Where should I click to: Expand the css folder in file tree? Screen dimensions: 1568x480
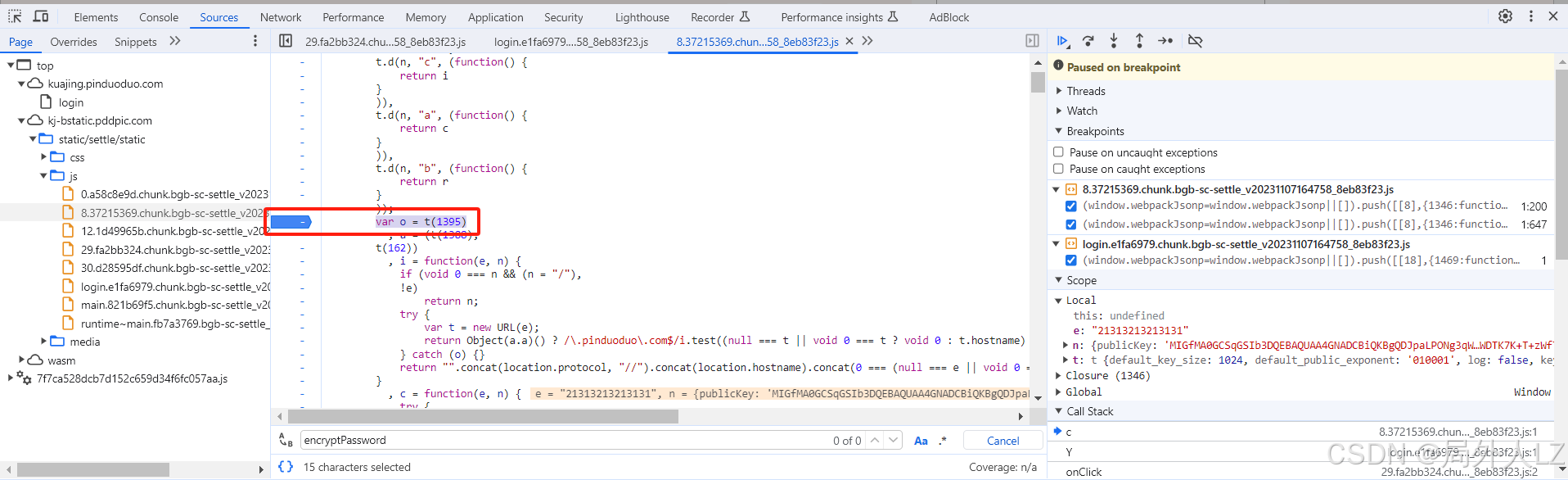(x=44, y=157)
